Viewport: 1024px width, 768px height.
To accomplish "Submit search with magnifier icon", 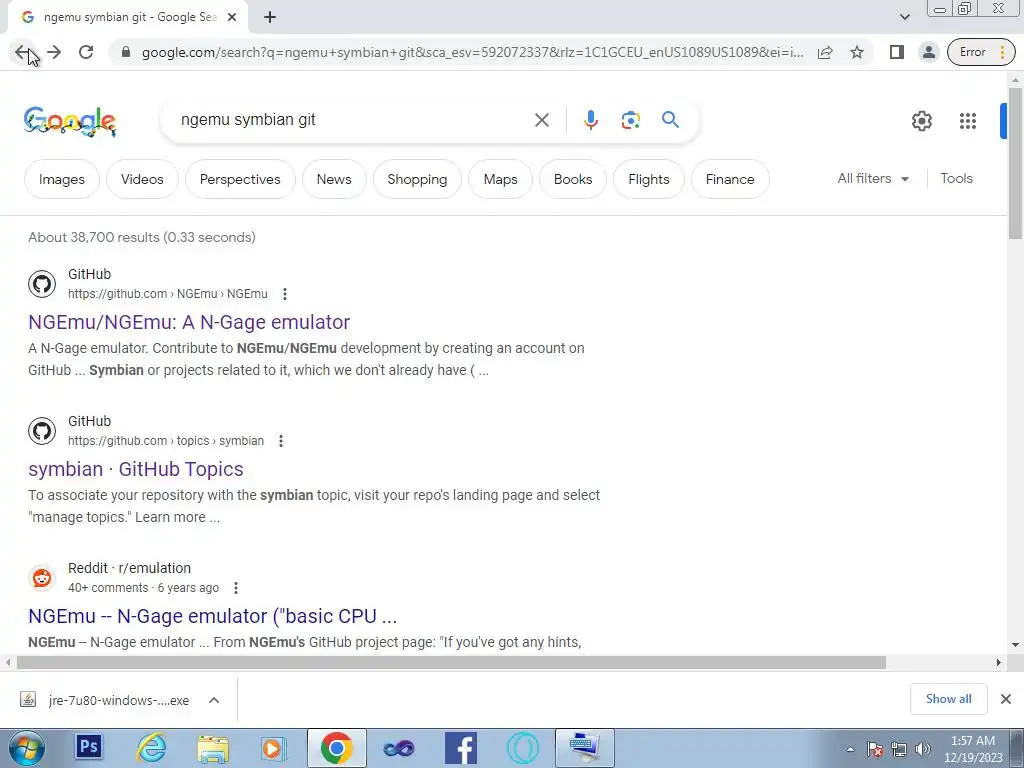I will point(670,120).
